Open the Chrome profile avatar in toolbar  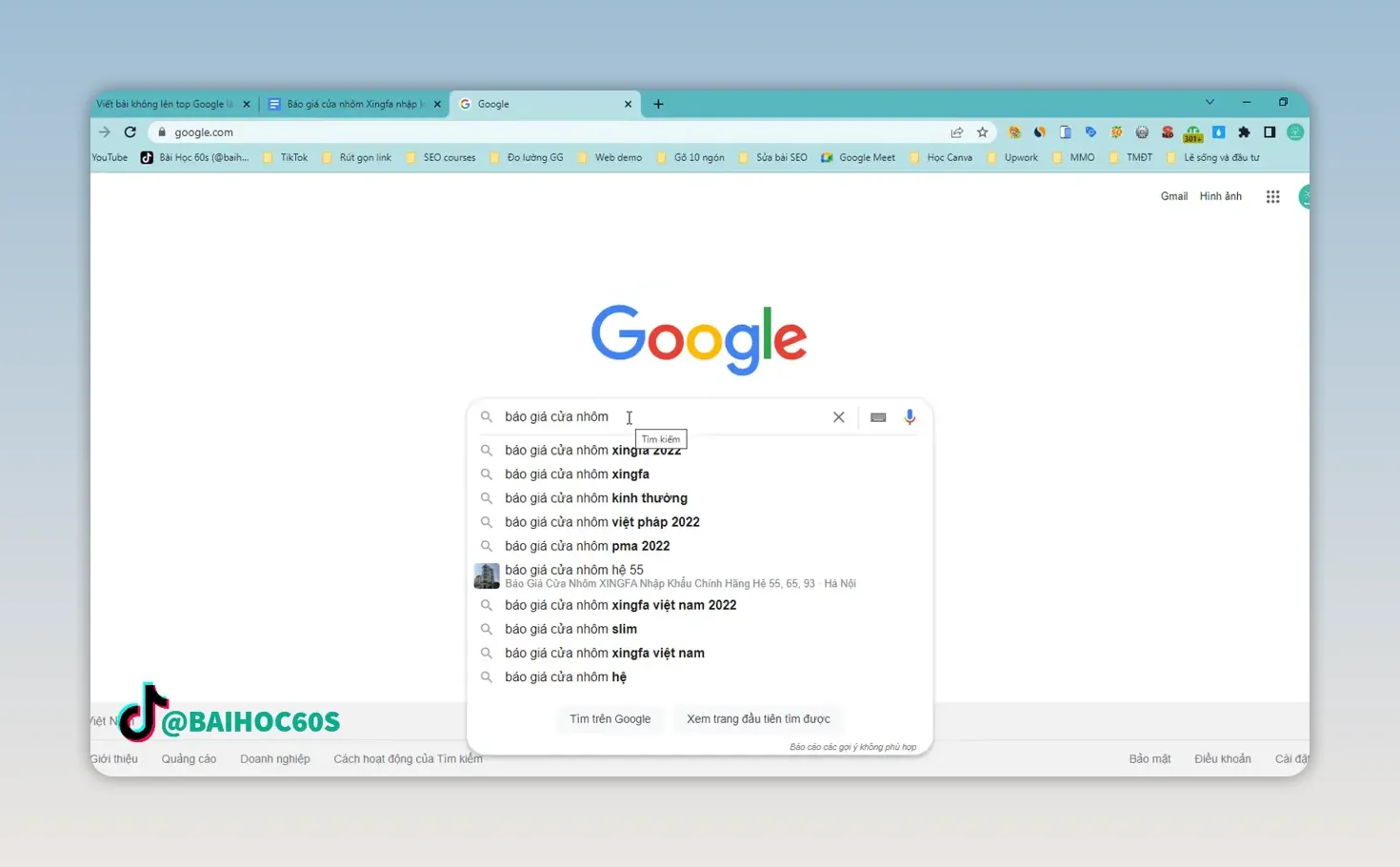[x=1295, y=132]
